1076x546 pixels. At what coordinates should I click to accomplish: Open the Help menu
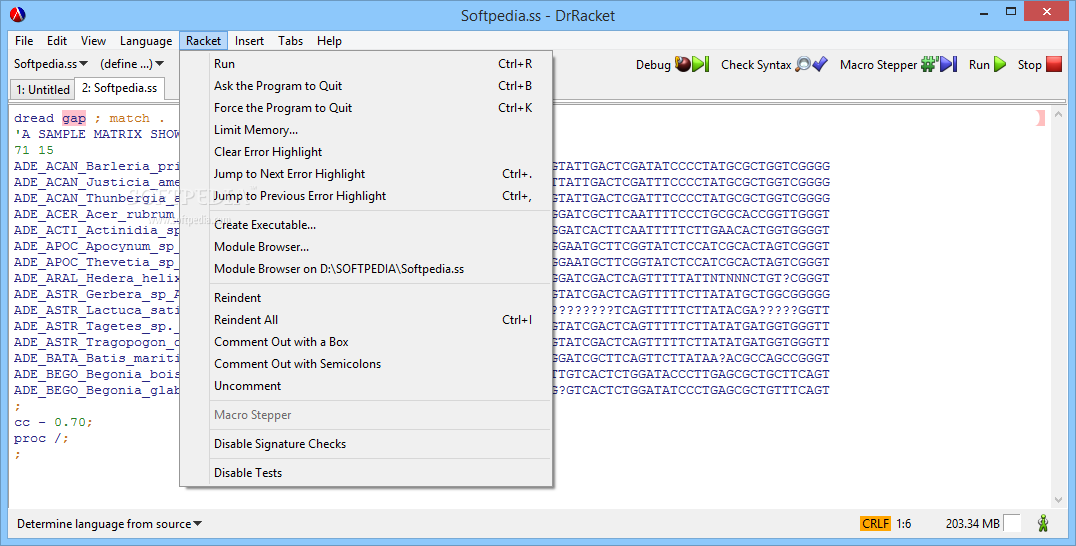(329, 40)
